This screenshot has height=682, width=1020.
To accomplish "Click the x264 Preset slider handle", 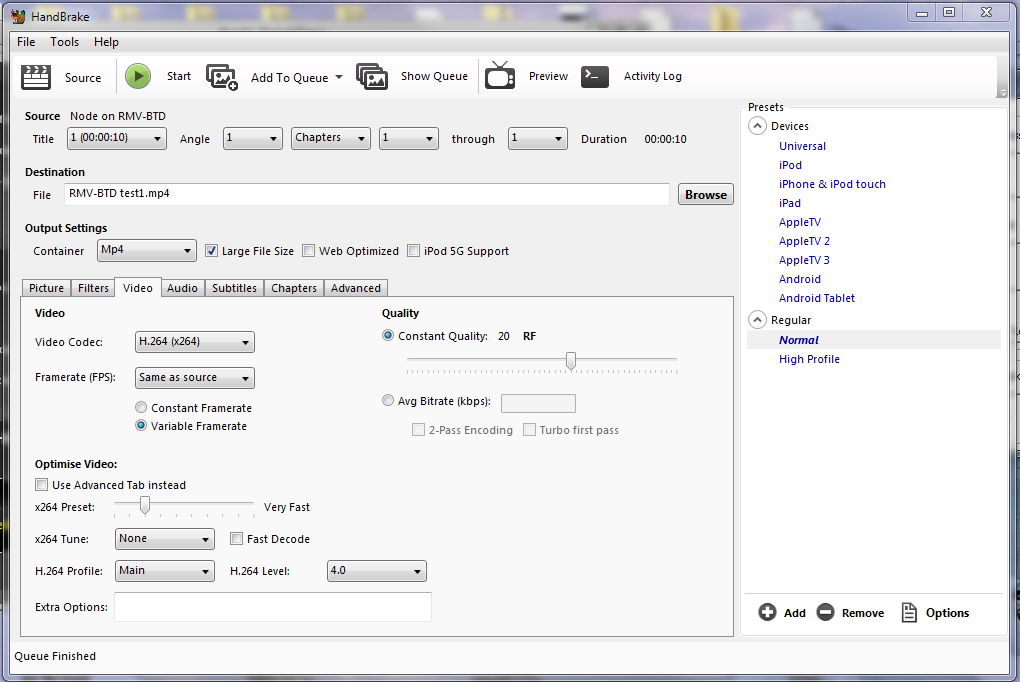I will pyautogui.click(x=145, y=505).
